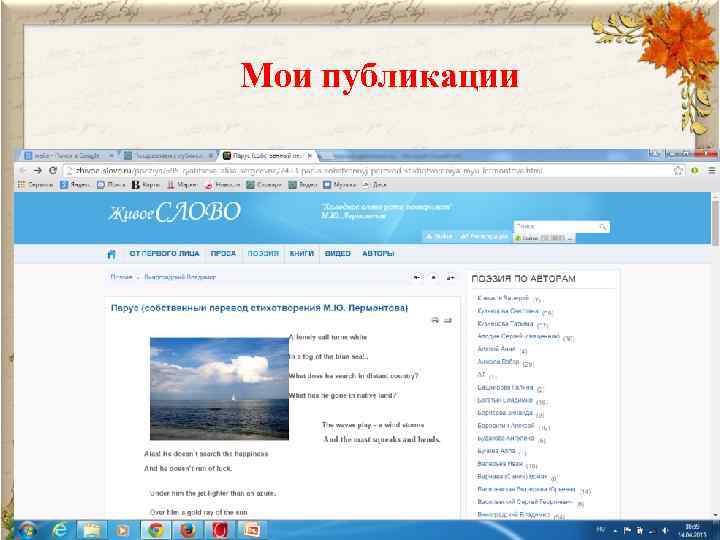The image size is (720, 540).
Task: Reload the page with the refresh icon
Action: click(x=53, y=170)
